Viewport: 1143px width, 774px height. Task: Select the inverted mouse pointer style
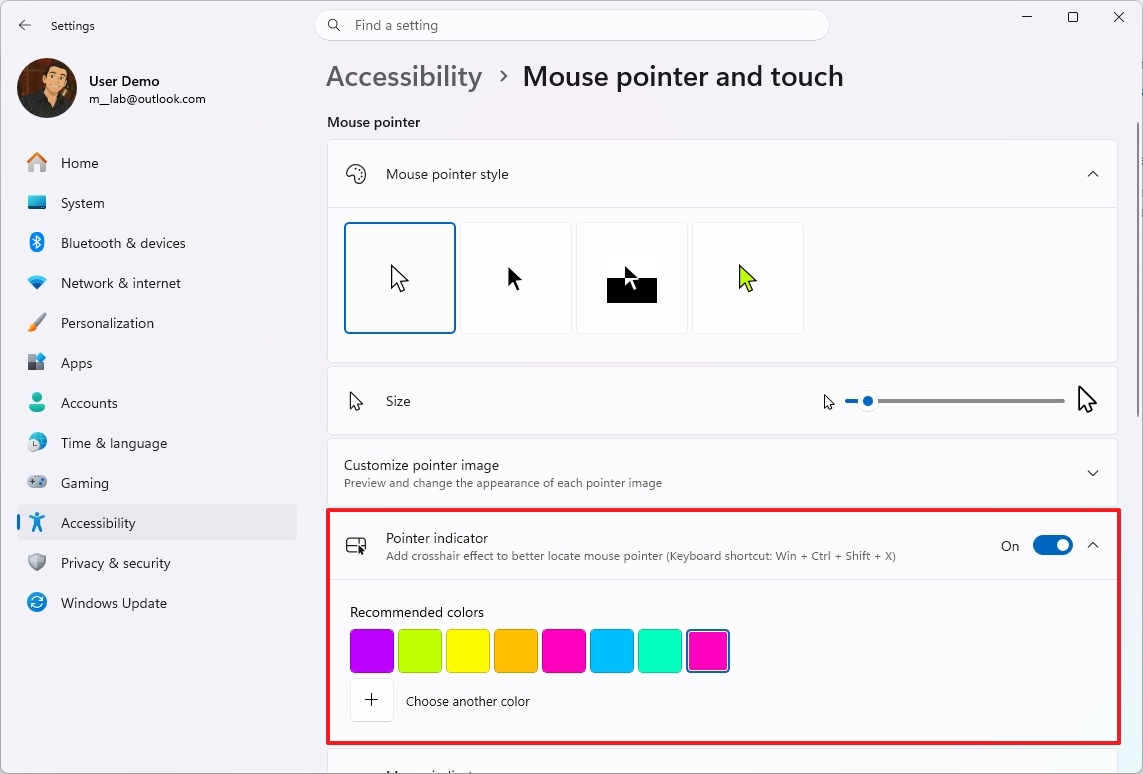coord(631,277)
